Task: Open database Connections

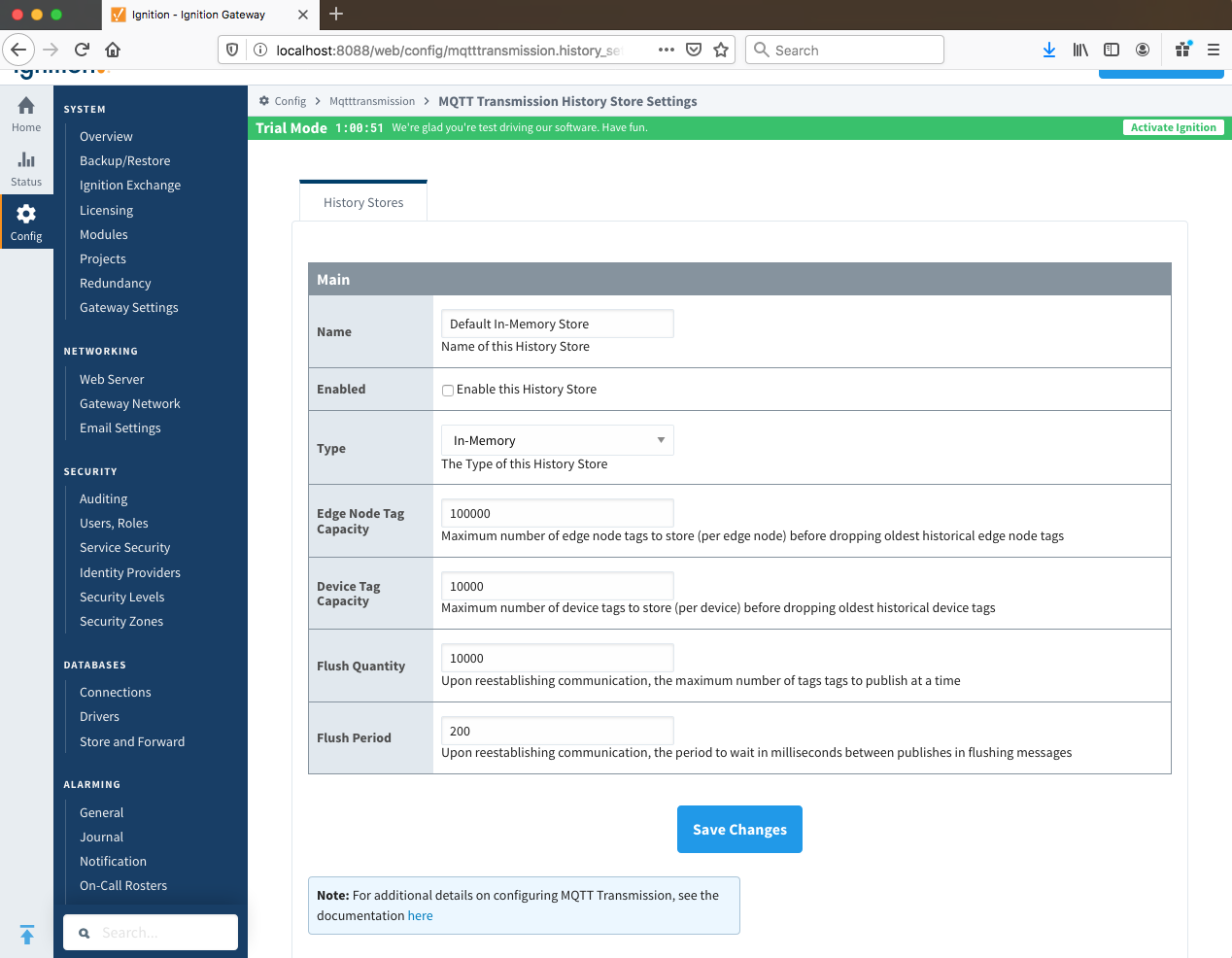Action: 116,692
